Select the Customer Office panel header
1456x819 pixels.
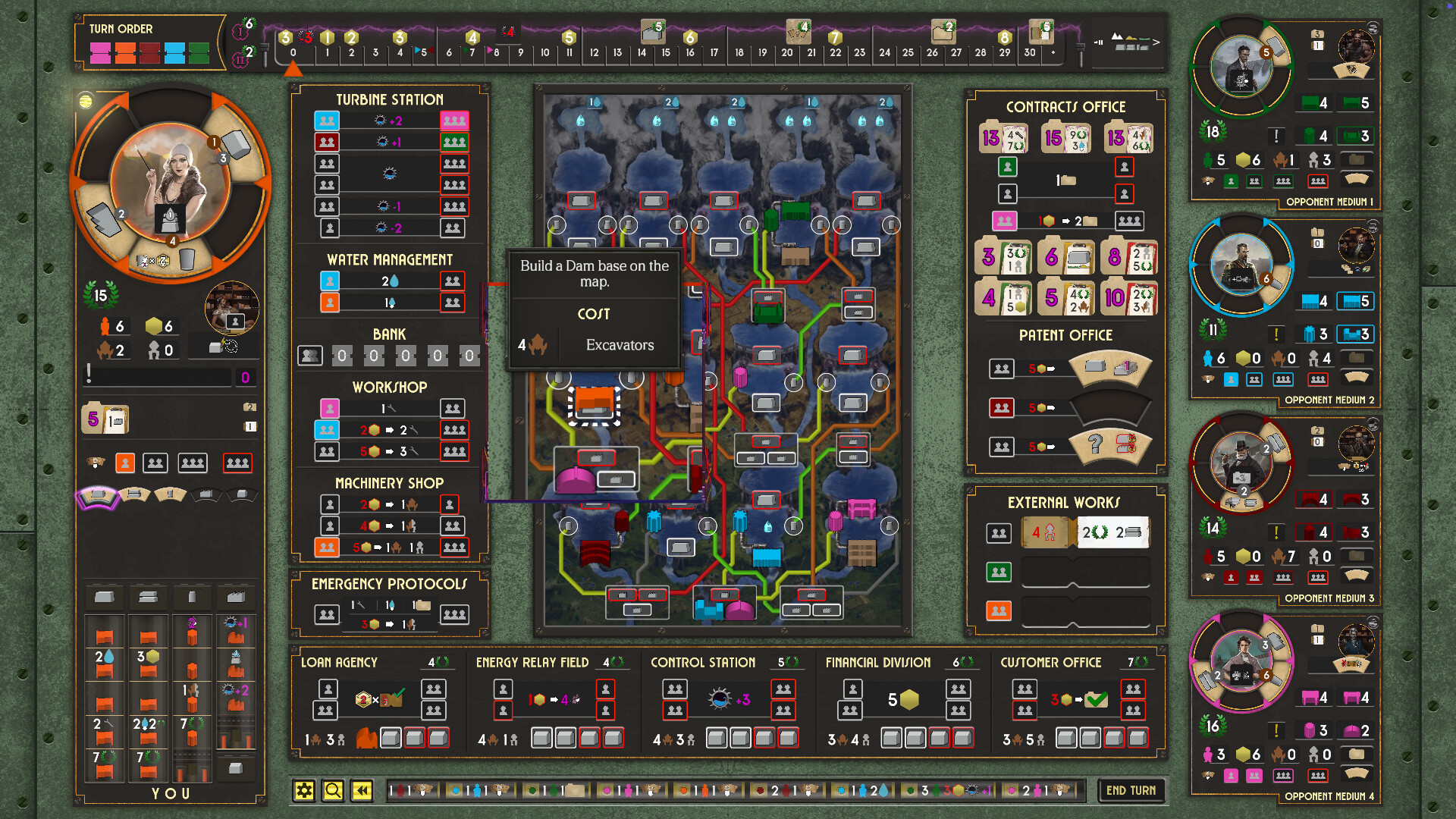[x=1052, y=661]
